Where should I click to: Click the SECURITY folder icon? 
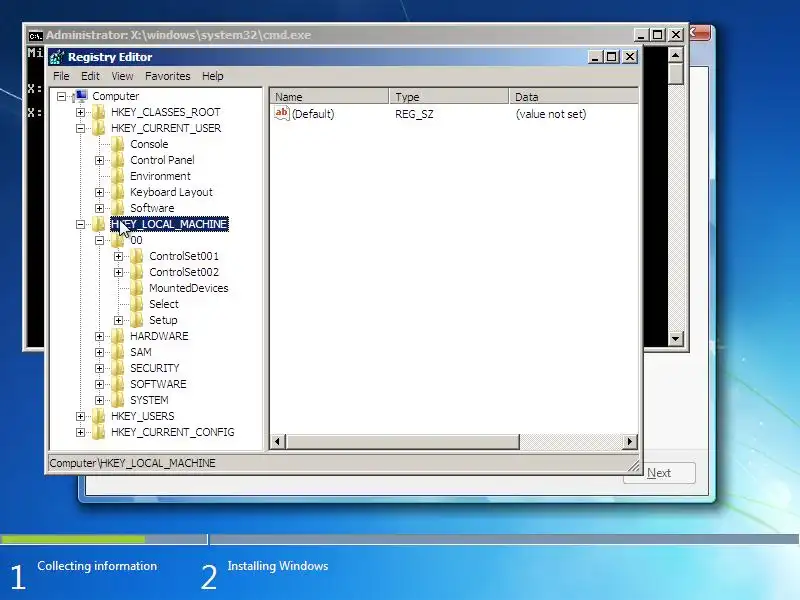[x=118, y=368]
